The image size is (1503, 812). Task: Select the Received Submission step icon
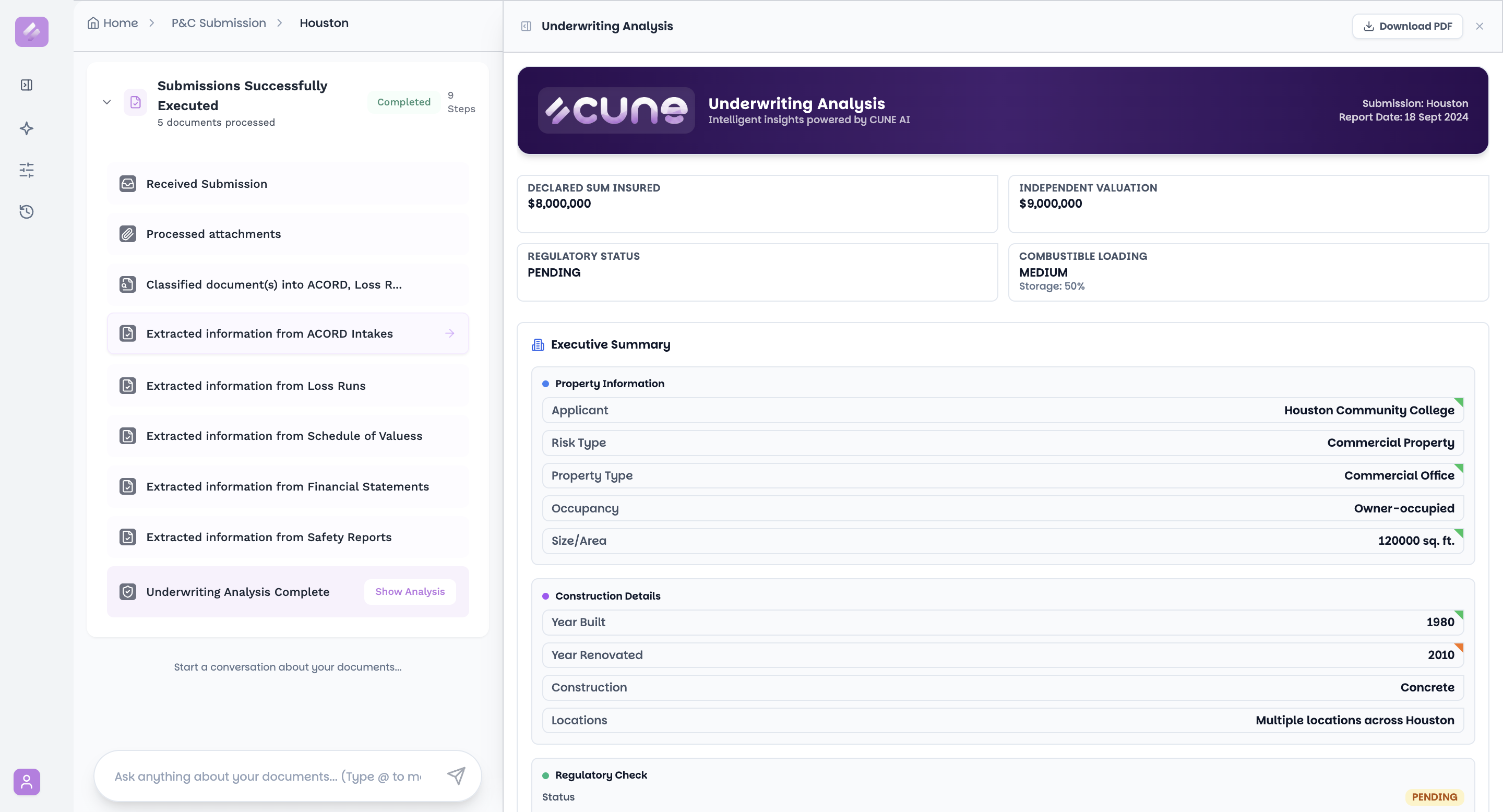tap(128, 183)
